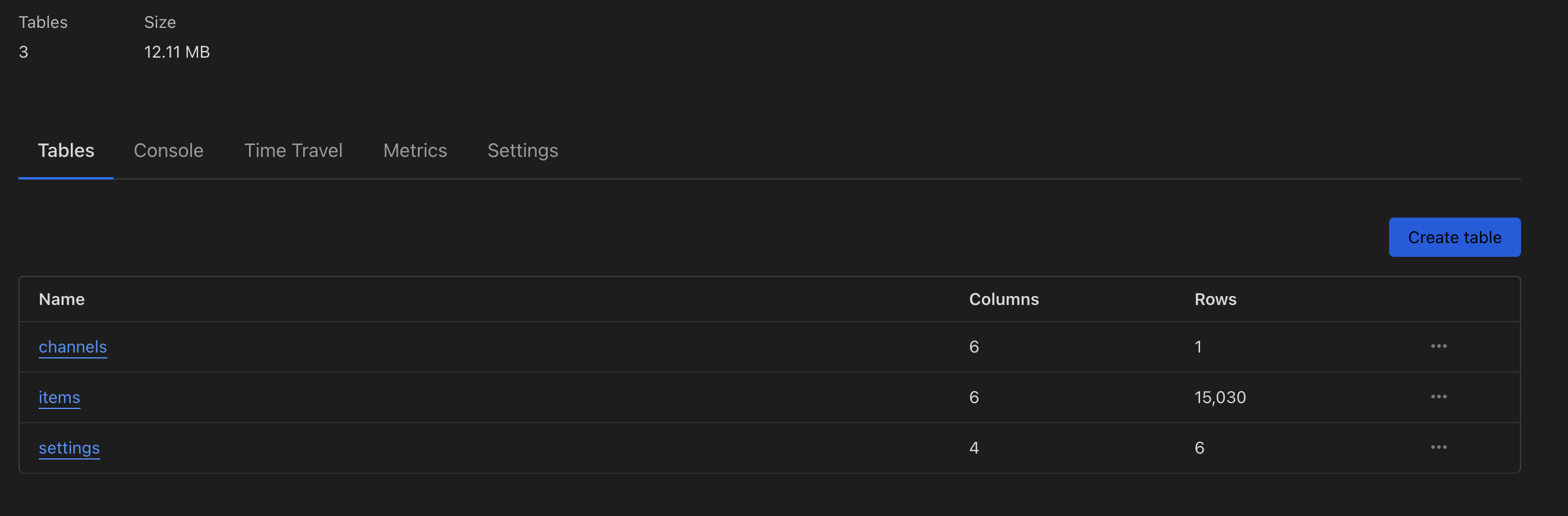The image size is (1568, 516).
Task: Click the 12.11 MB size value
Action: pos(177,52)
